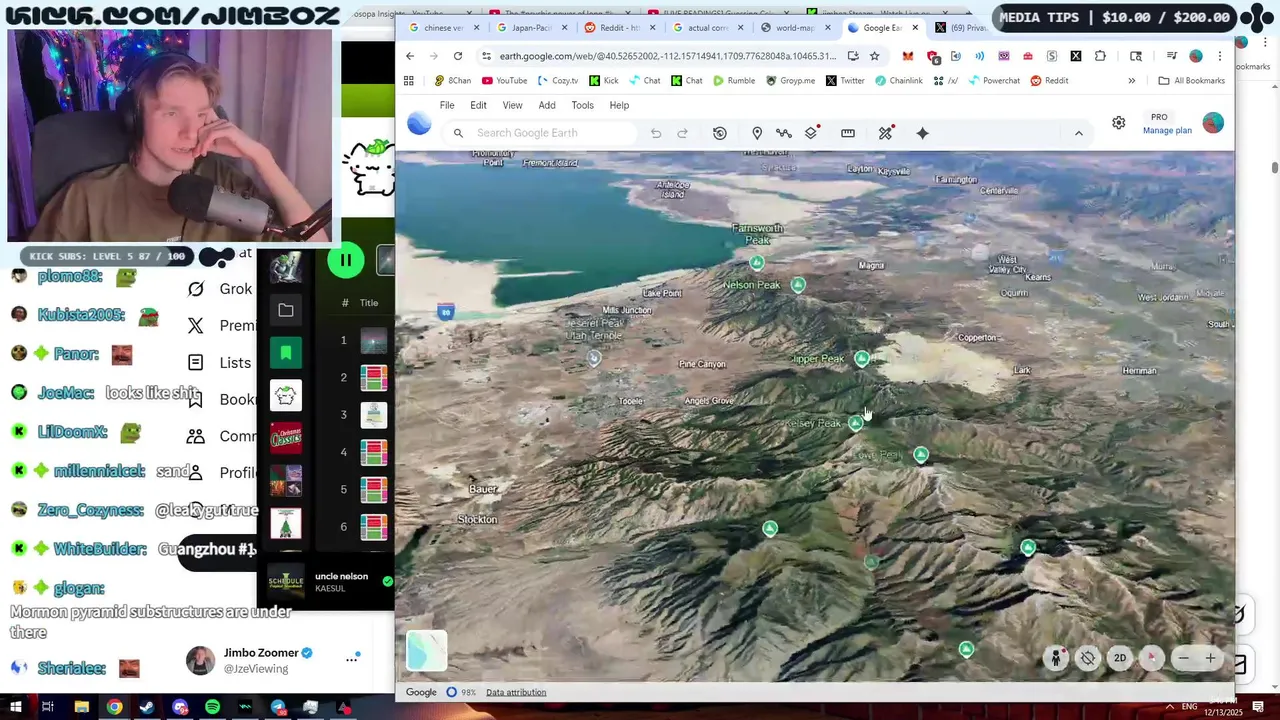Open the Google account avatar in Earth
The width and height of the screenshot is (1280, 720).
click(x=1213, y=123)
